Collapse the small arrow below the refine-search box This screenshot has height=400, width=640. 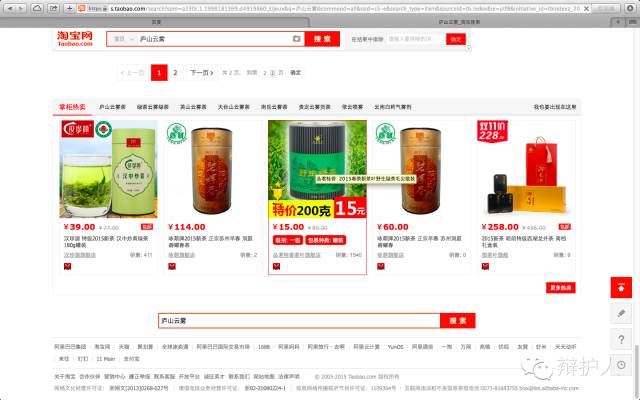coord(468,49)
